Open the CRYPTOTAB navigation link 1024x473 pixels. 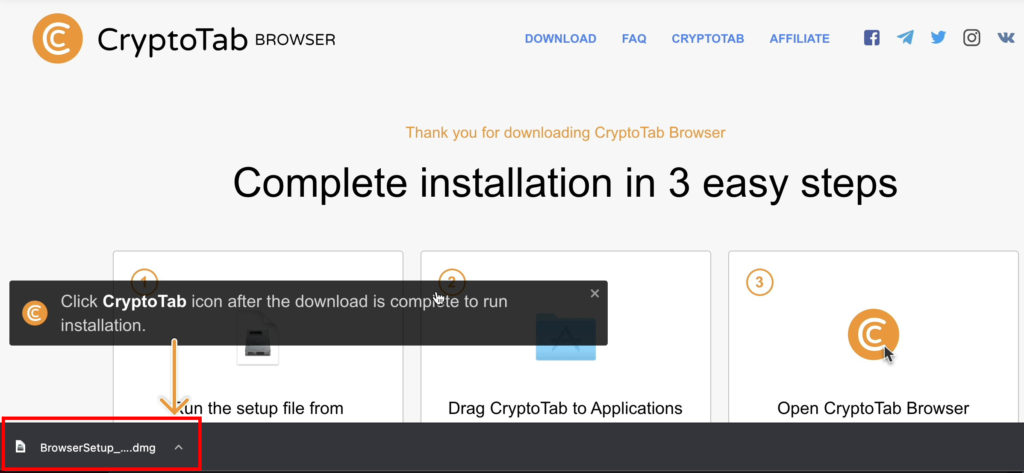(x=708, y=39)
